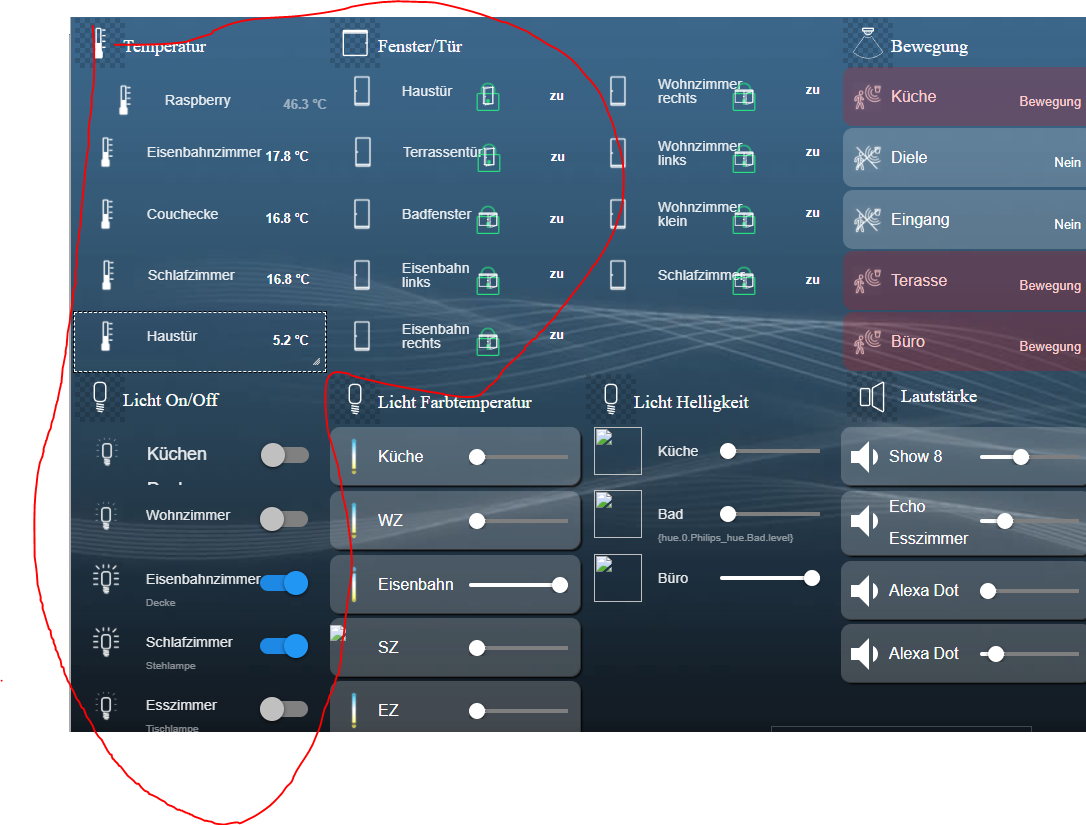Click the Eingang no-motion icon
Image resolution: width=1086 pixels, height=825 pixels.
(867, 220)
